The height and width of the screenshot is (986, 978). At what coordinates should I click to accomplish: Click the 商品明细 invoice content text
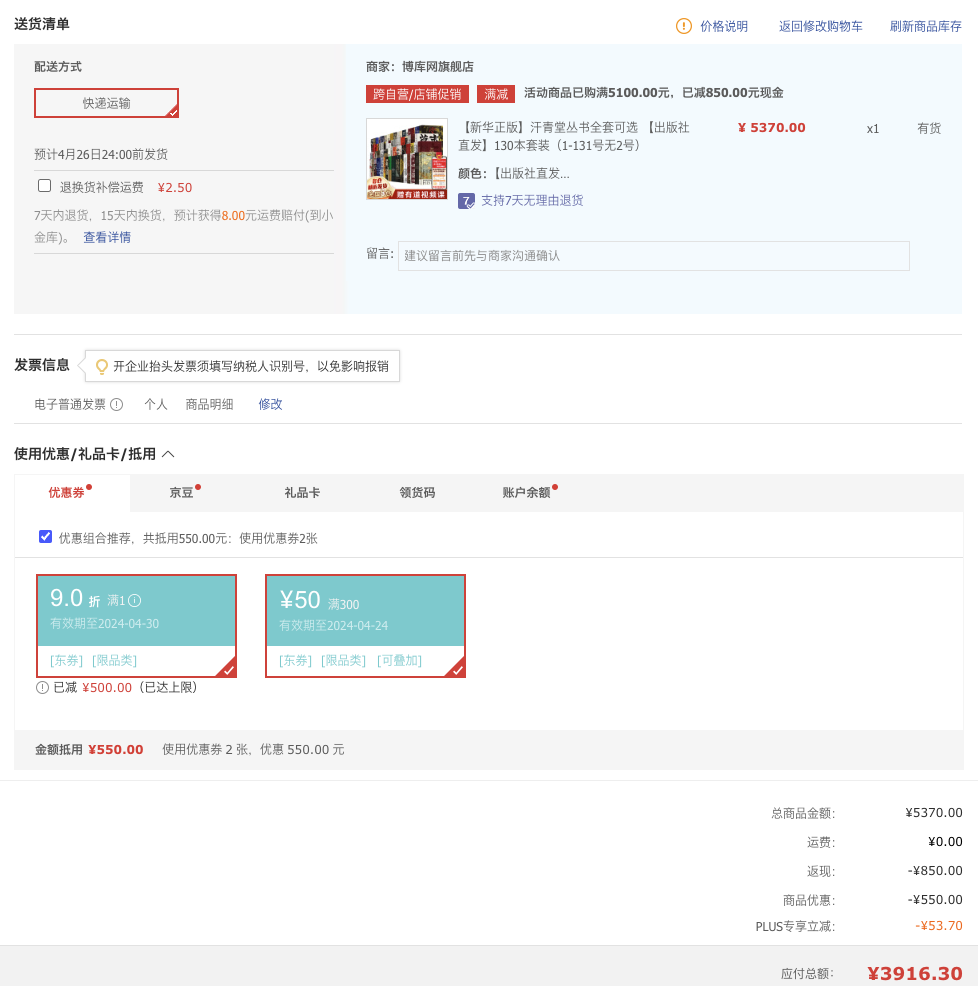(x=209, y=404)
